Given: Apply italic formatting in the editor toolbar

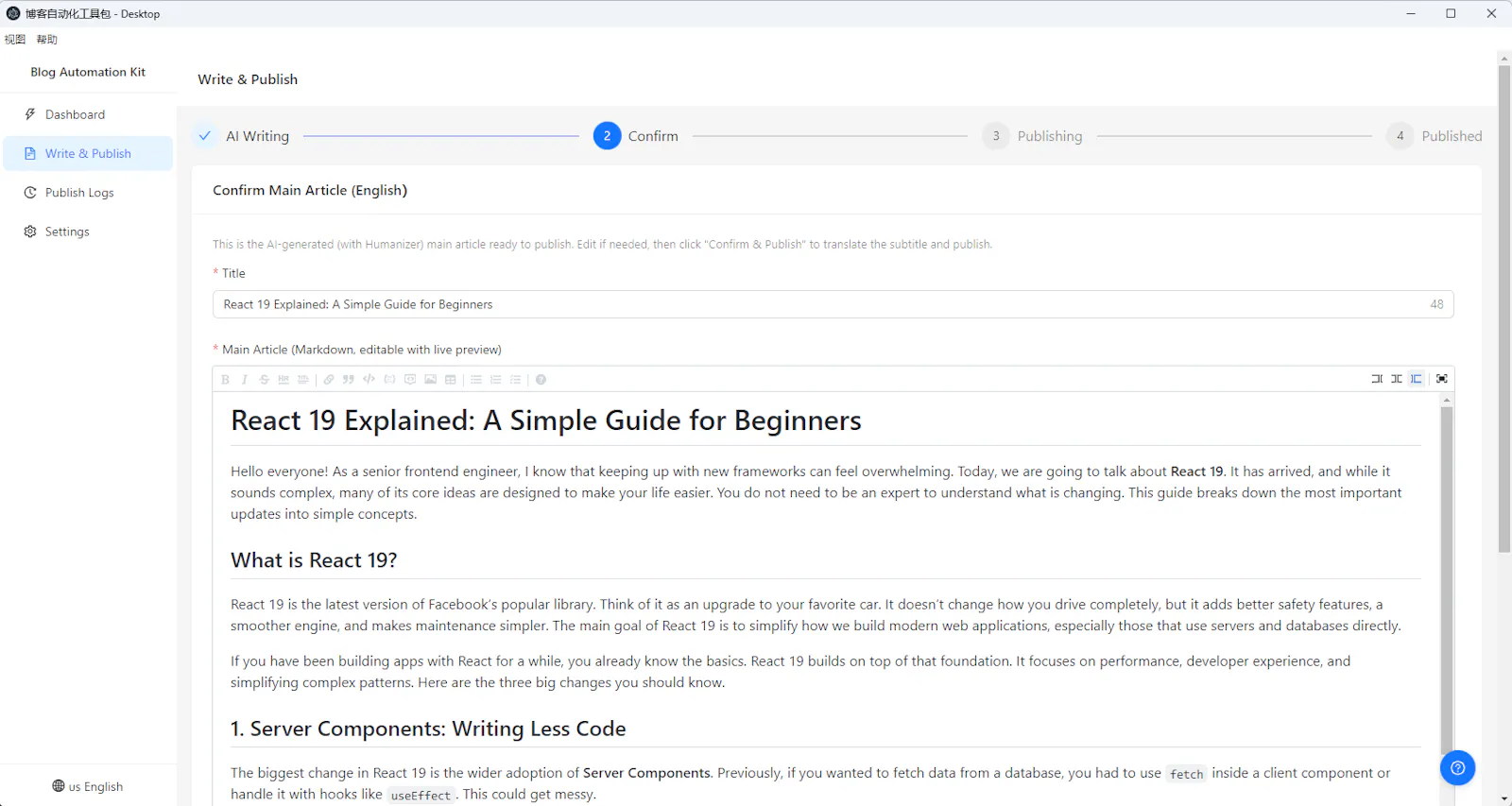Looking at the screenshot, I should (245, 380).
